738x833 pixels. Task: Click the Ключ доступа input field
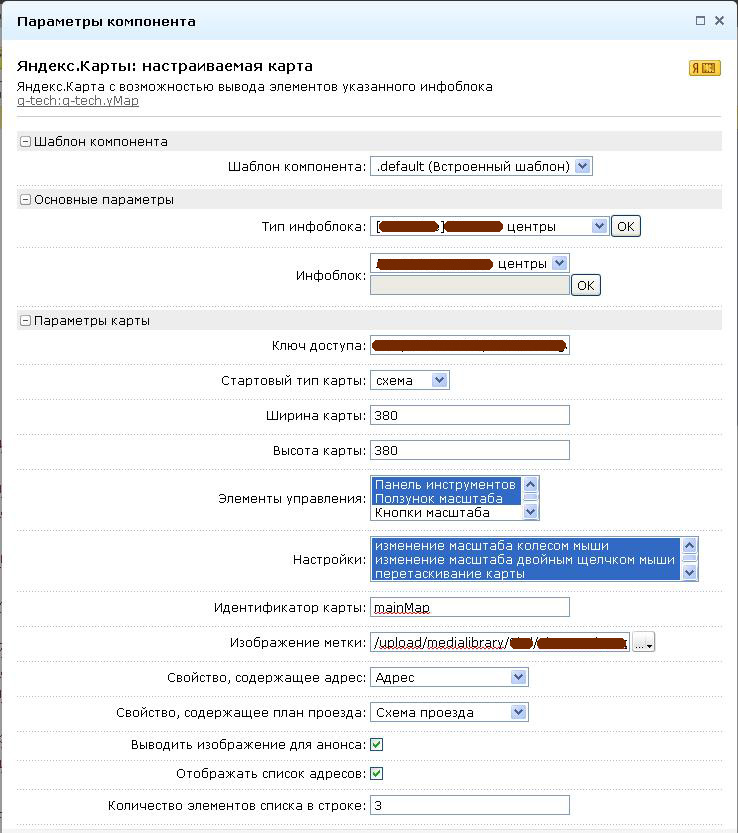pos(470,345)
